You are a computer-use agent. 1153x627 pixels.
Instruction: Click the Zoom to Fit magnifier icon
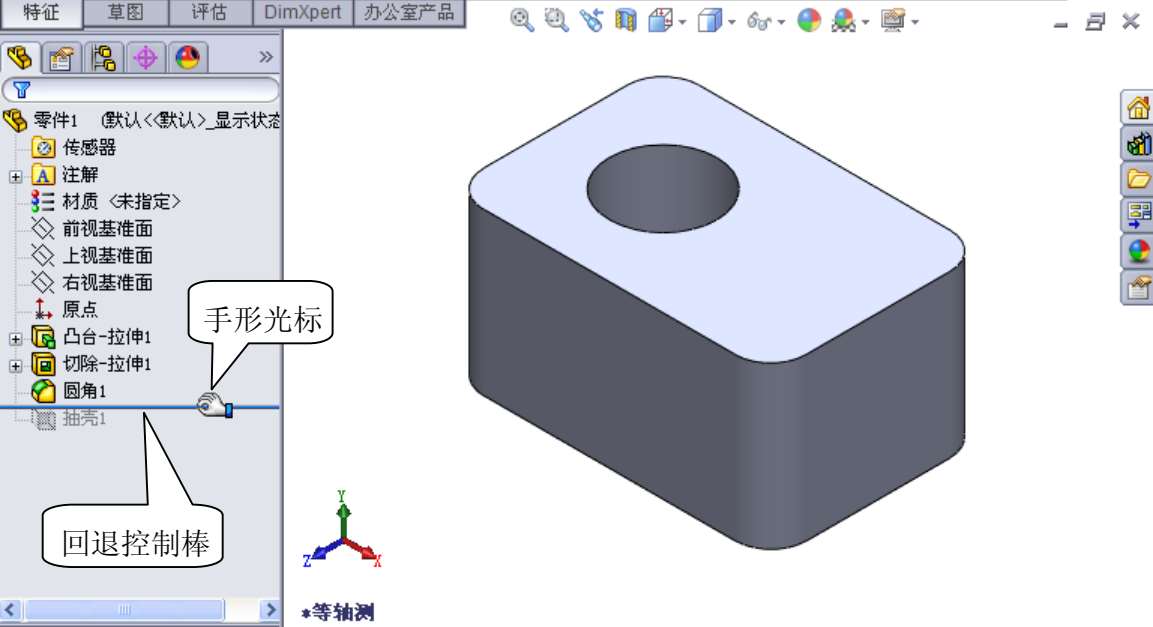[521, 20]
